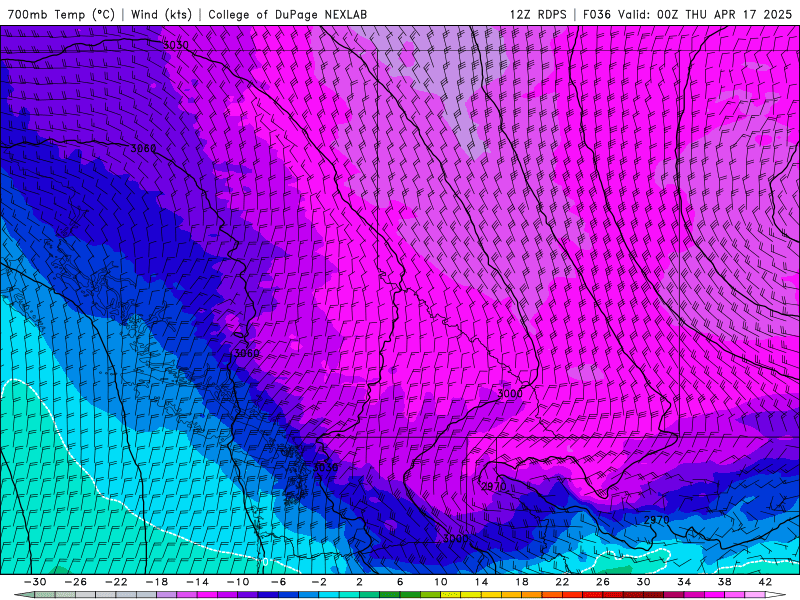Viewport: 800px width, 600px height.
Task: Click the 18 color scale label
Action: tap(522, 582)
